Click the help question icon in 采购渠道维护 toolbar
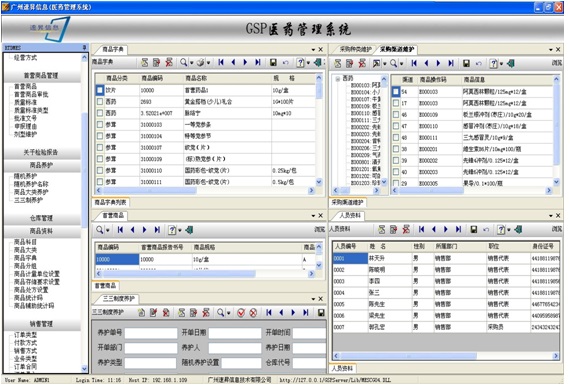 [x=493, y=64]
